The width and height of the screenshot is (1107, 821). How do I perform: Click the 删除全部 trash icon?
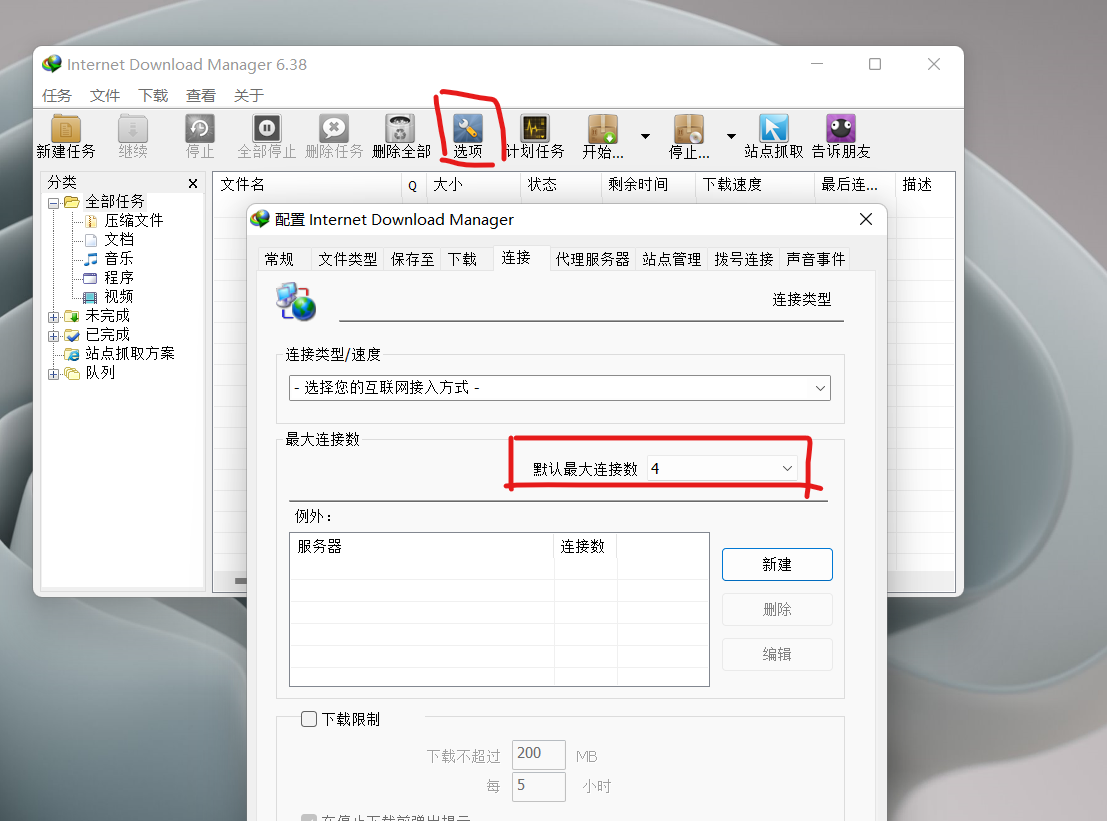(x=400, y=129)
